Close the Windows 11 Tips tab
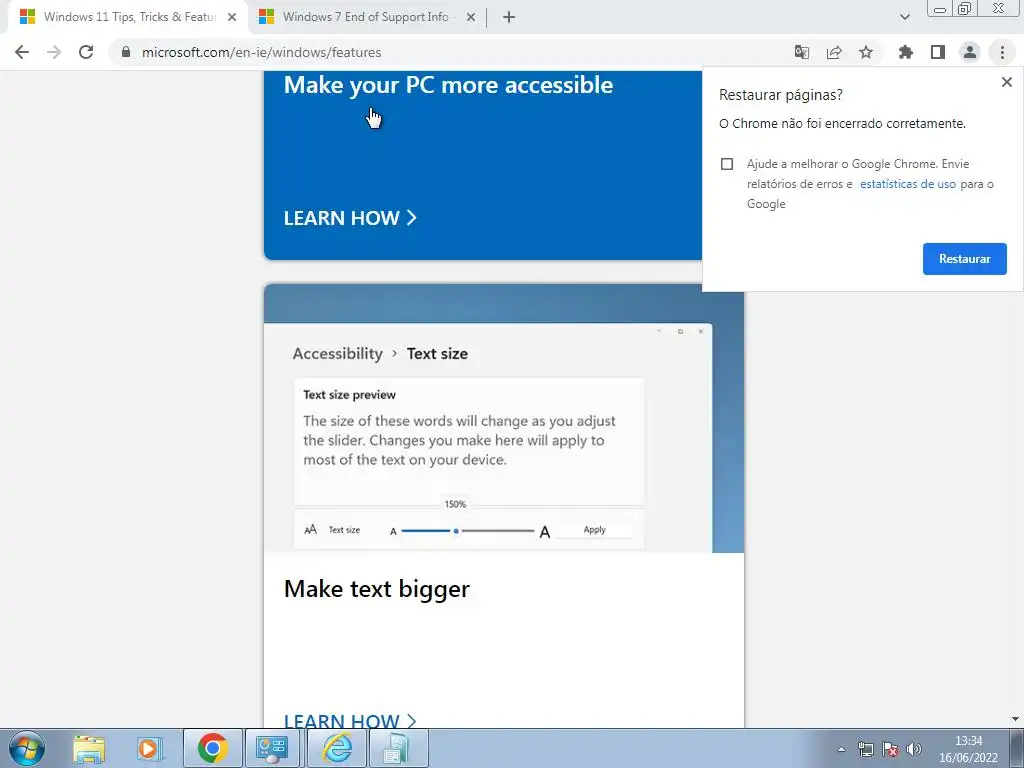This screenshot has width=1024, height=768. point(232,18)
